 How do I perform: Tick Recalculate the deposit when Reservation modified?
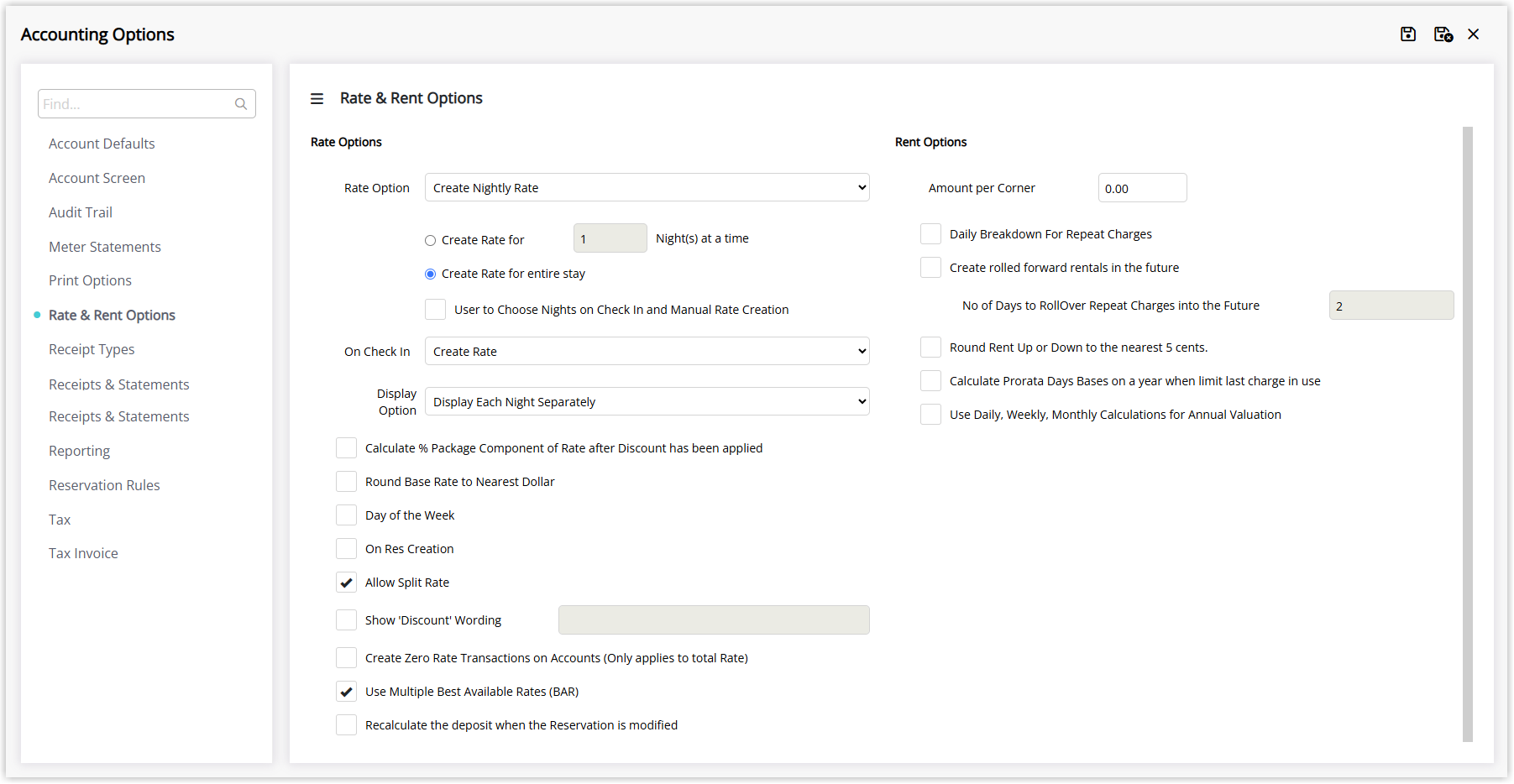click(346, 725)
